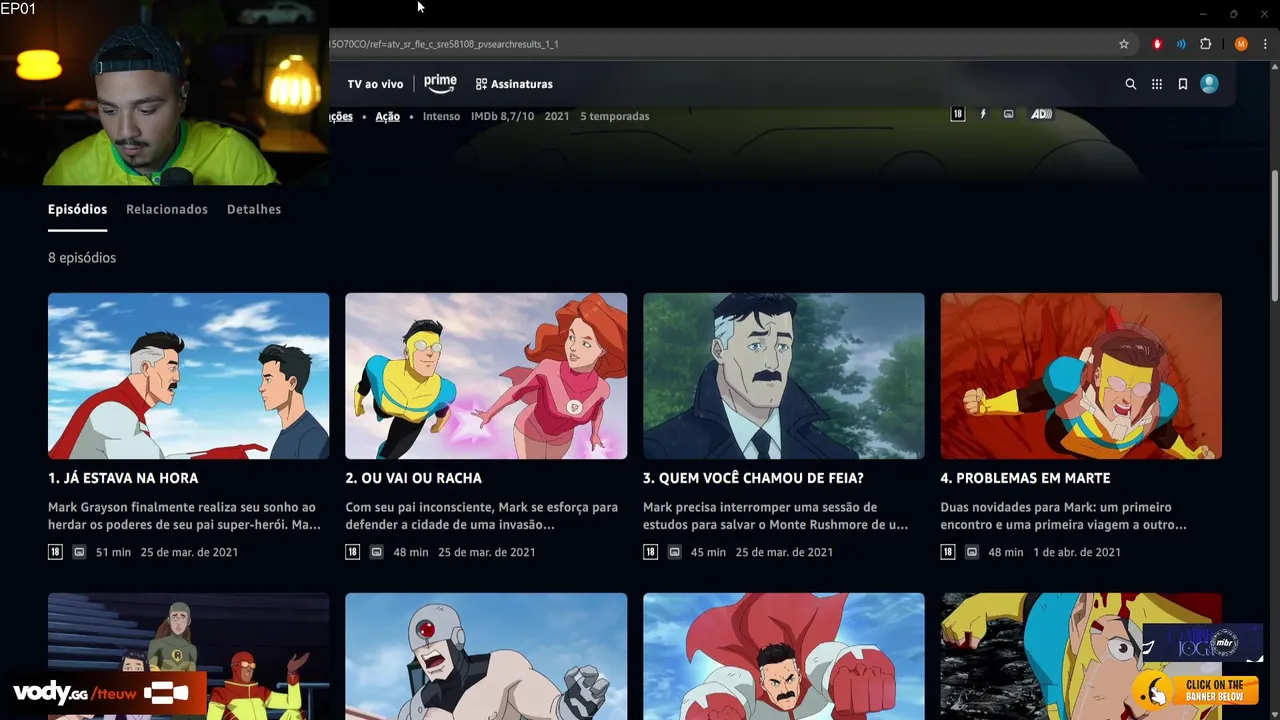Screen dimensions: 1280x720
Task: Click the Prime logo
Action: (440, 83)
